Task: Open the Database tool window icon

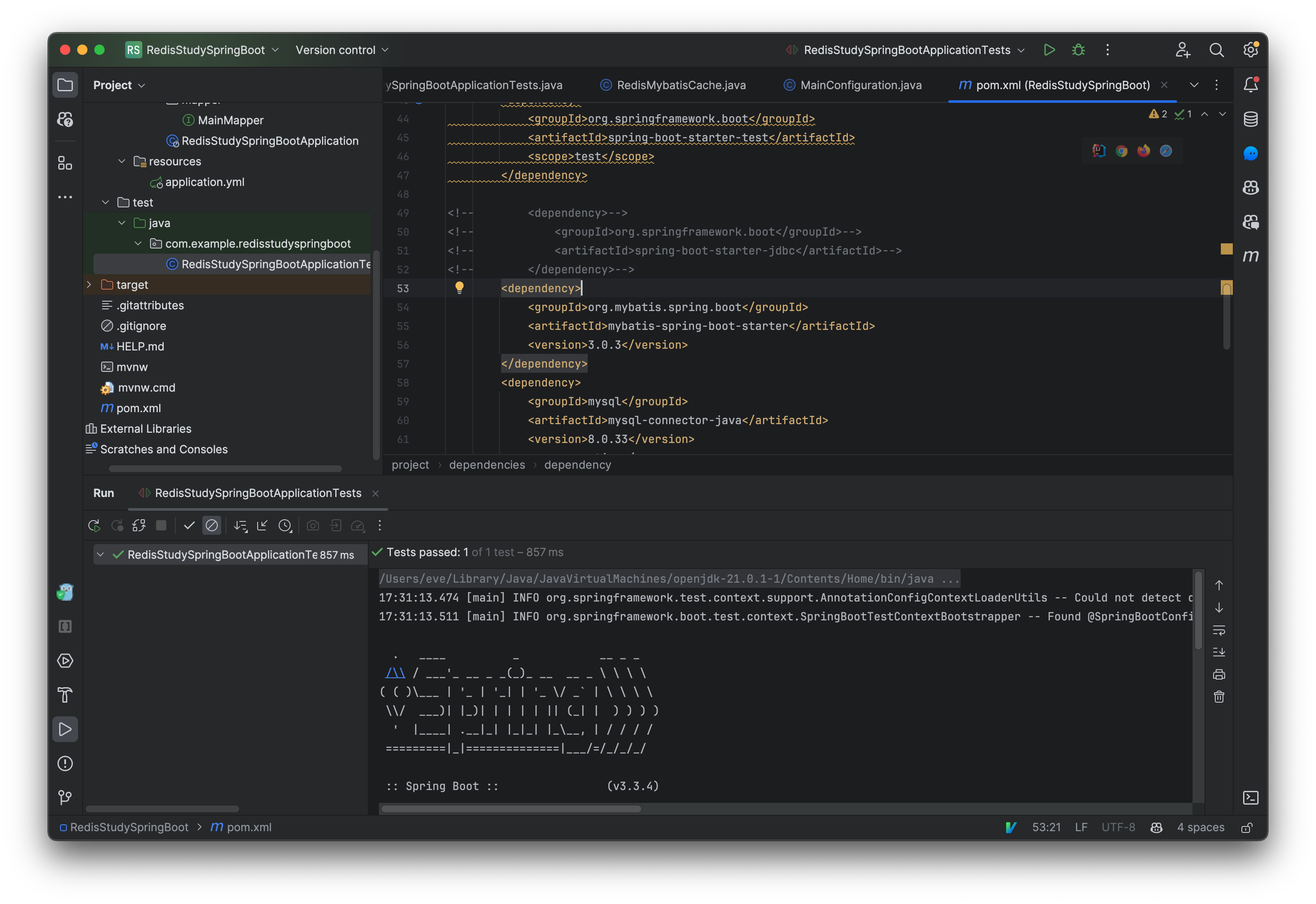Action: [1251, 120]
